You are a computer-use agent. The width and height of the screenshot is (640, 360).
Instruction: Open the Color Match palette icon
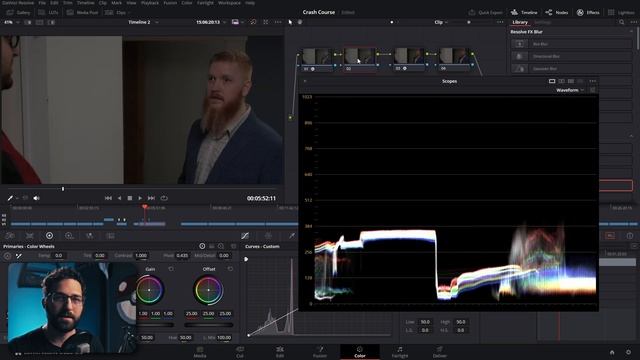30,236
